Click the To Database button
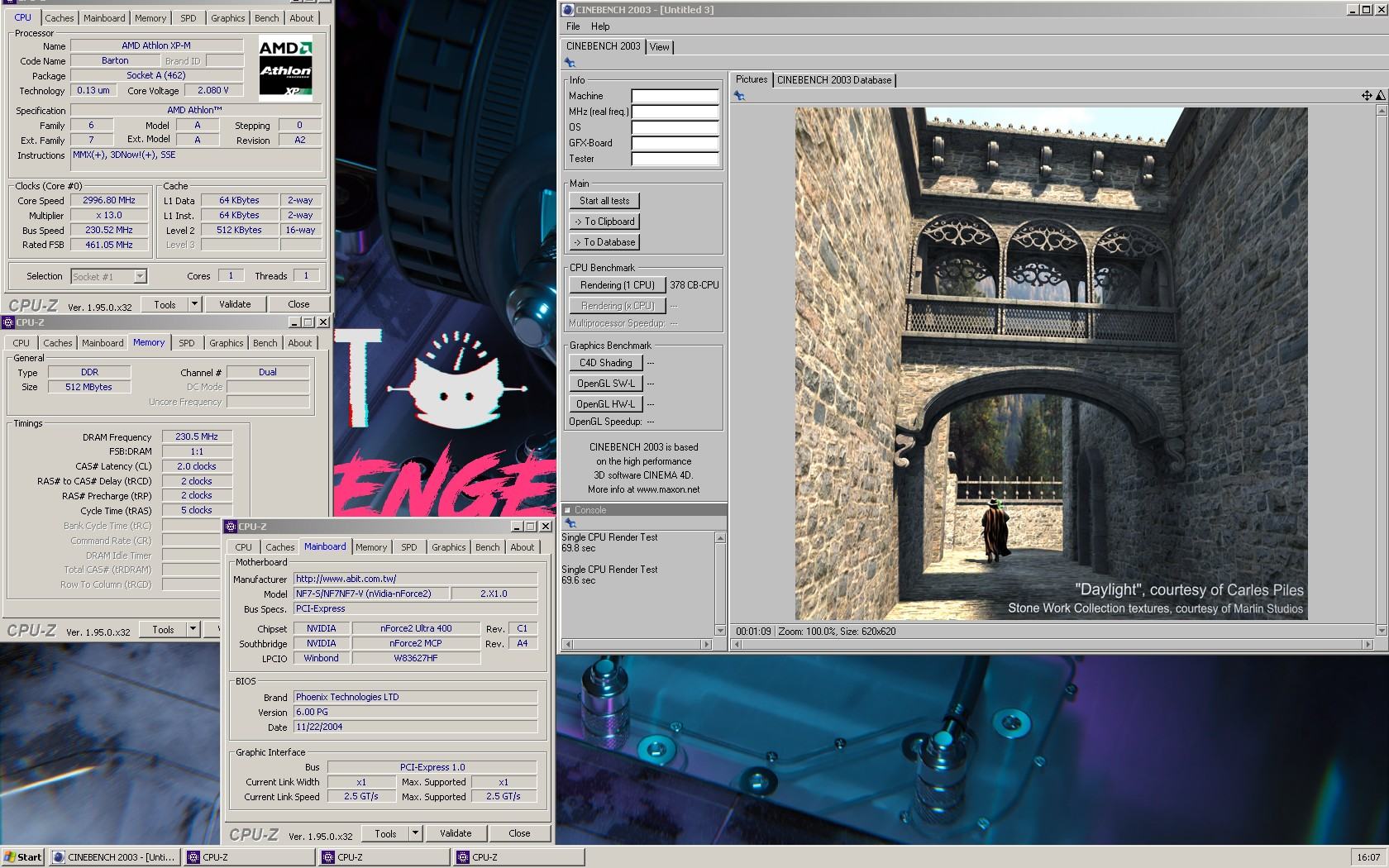This screenshot has height=868, width=1389. (604, 242)
